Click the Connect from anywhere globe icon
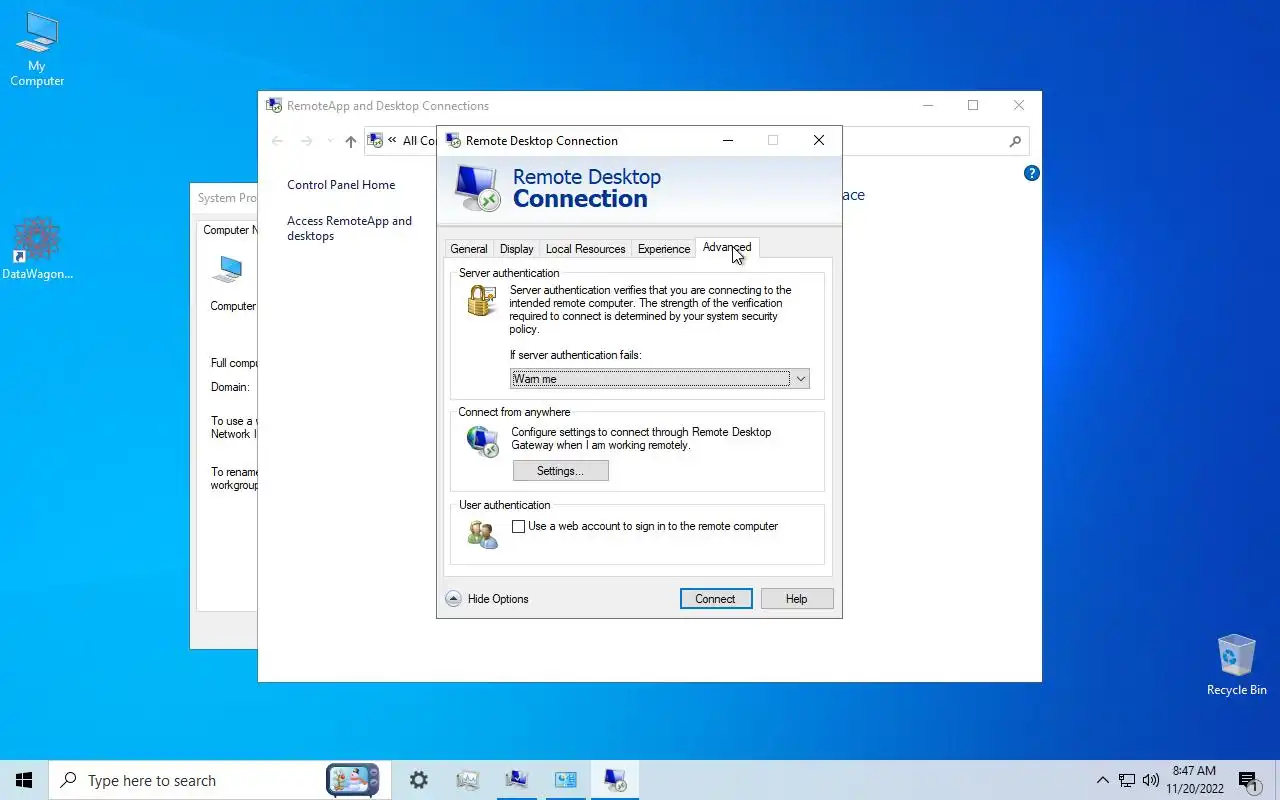The image size is (1280, 800). click(482, 441)
